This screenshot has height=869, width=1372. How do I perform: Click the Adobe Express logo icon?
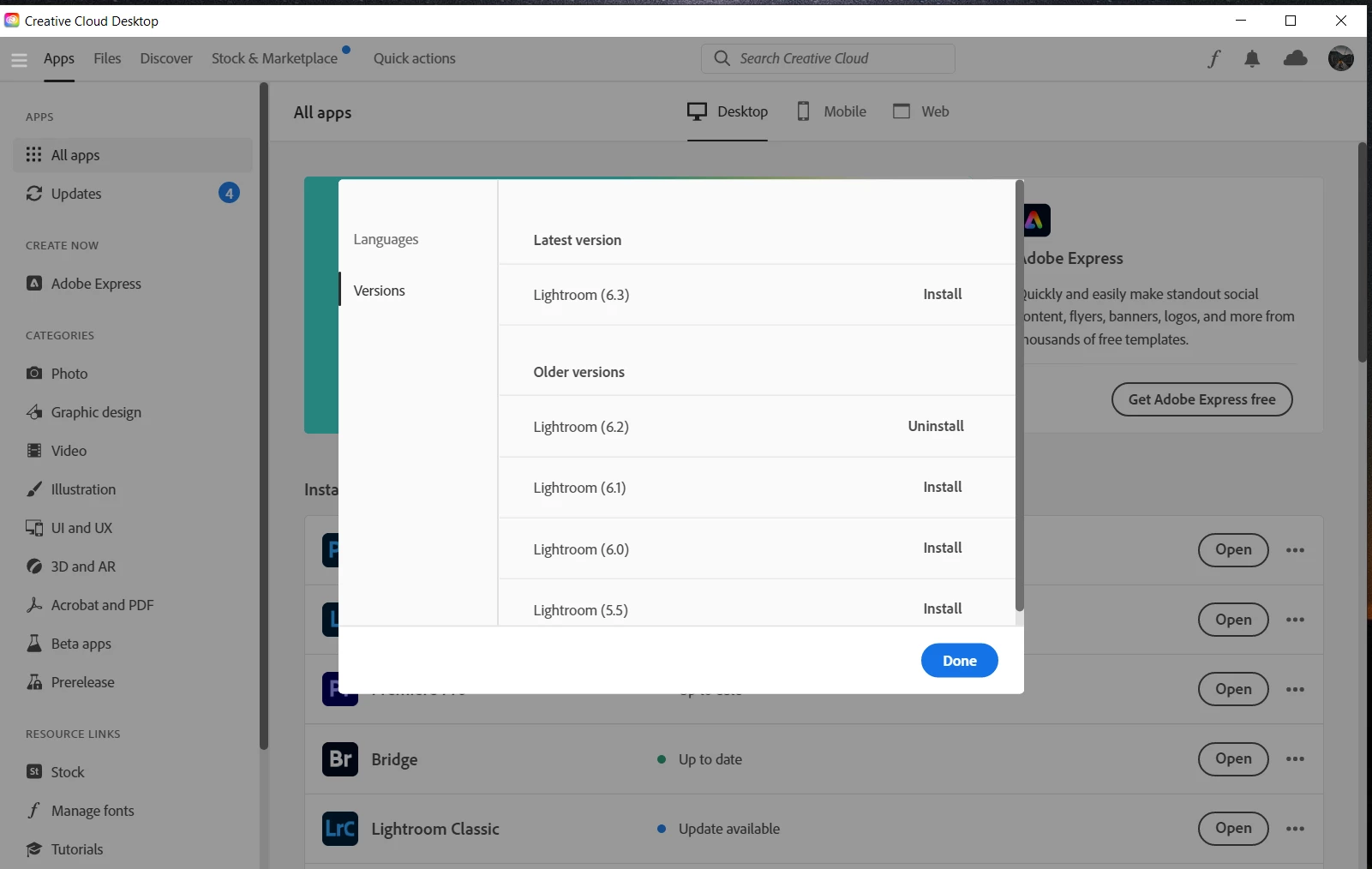[x=1036, y=220]
